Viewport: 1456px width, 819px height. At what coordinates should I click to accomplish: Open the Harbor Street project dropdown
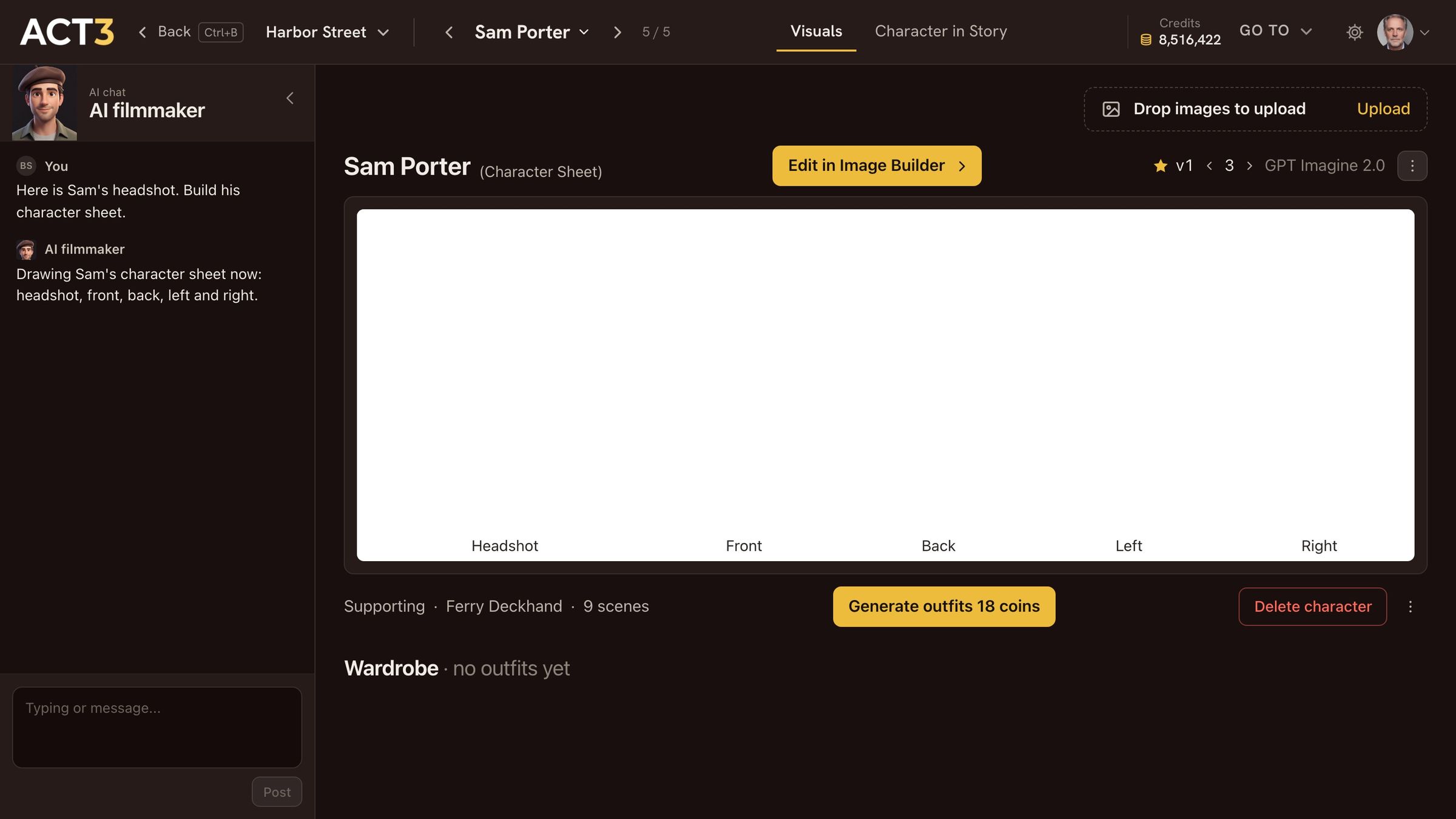[x=327, y=32]
